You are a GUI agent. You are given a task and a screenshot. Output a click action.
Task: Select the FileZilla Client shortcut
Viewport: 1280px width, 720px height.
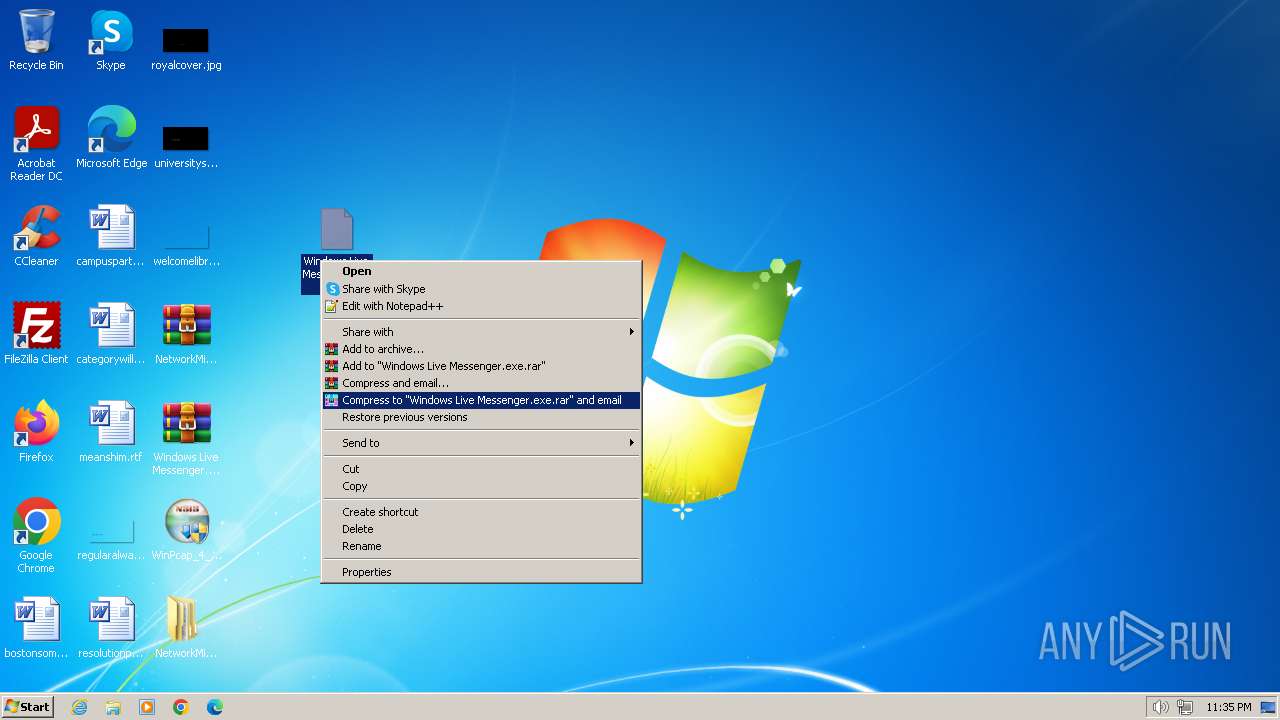pos(36,334)
